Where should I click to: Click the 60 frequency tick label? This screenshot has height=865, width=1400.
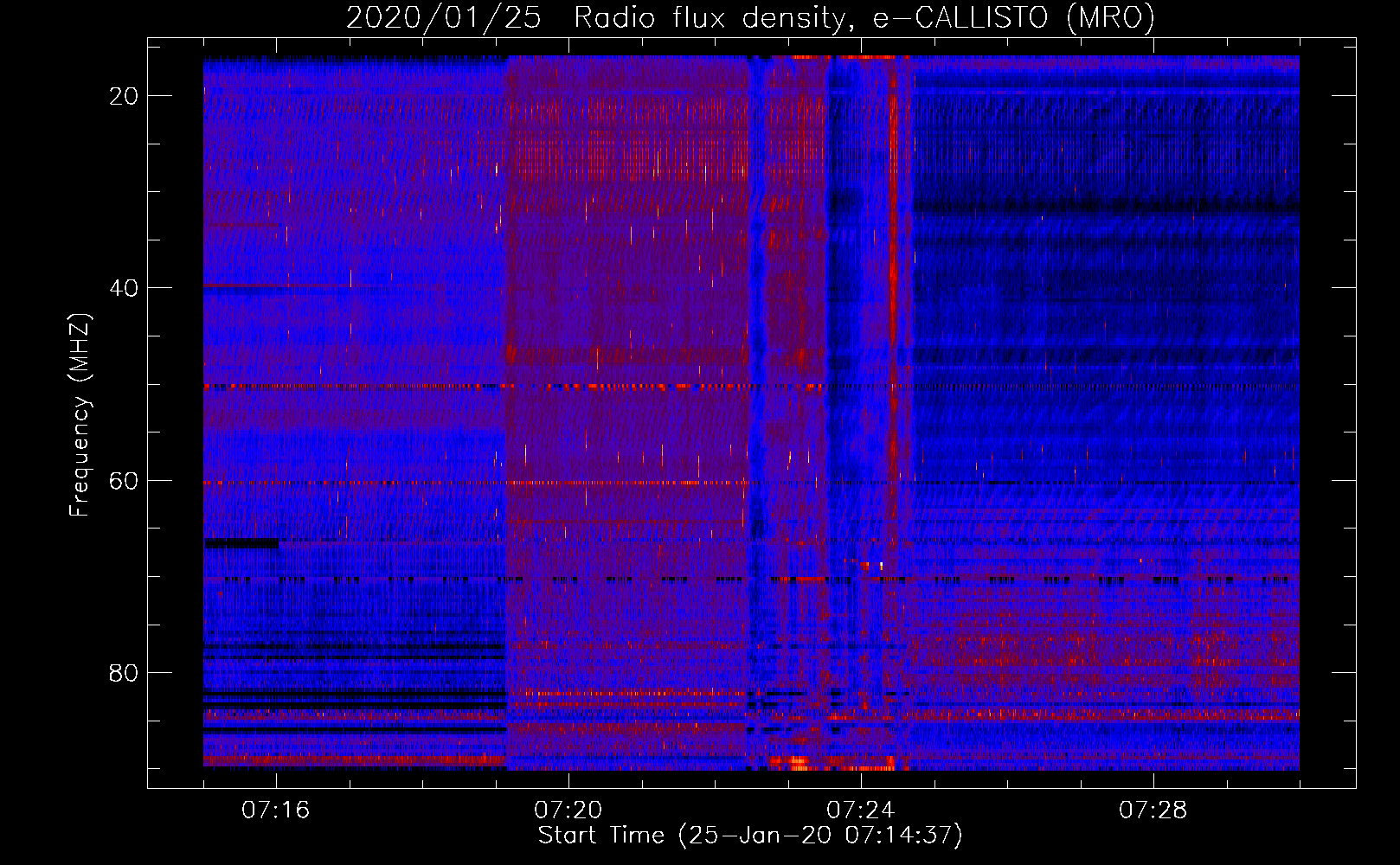[125, 481]
